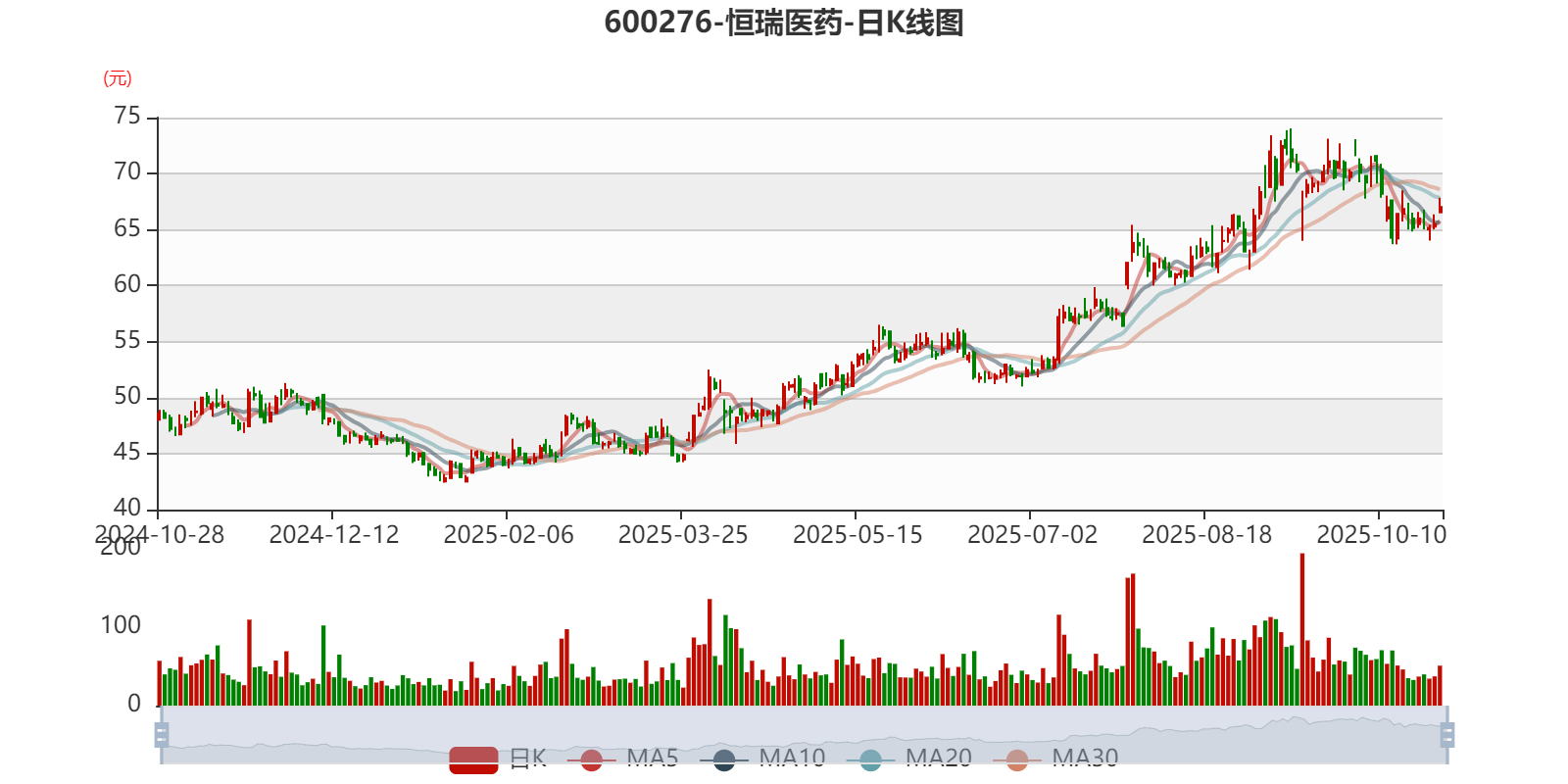
Task: Click the 65 price axis label
Action: tap(127, 228)
